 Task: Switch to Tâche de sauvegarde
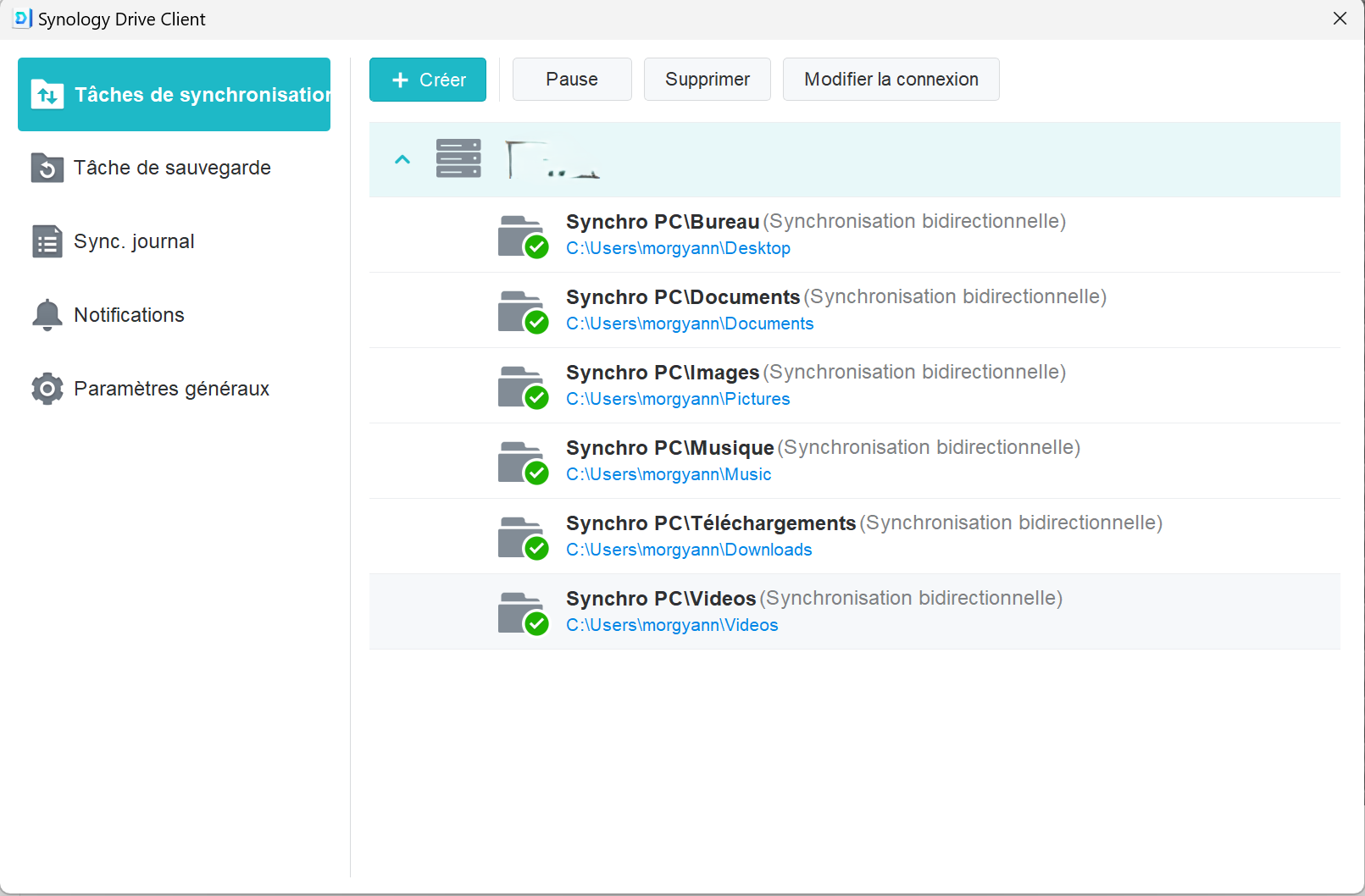tap(174, 168)
